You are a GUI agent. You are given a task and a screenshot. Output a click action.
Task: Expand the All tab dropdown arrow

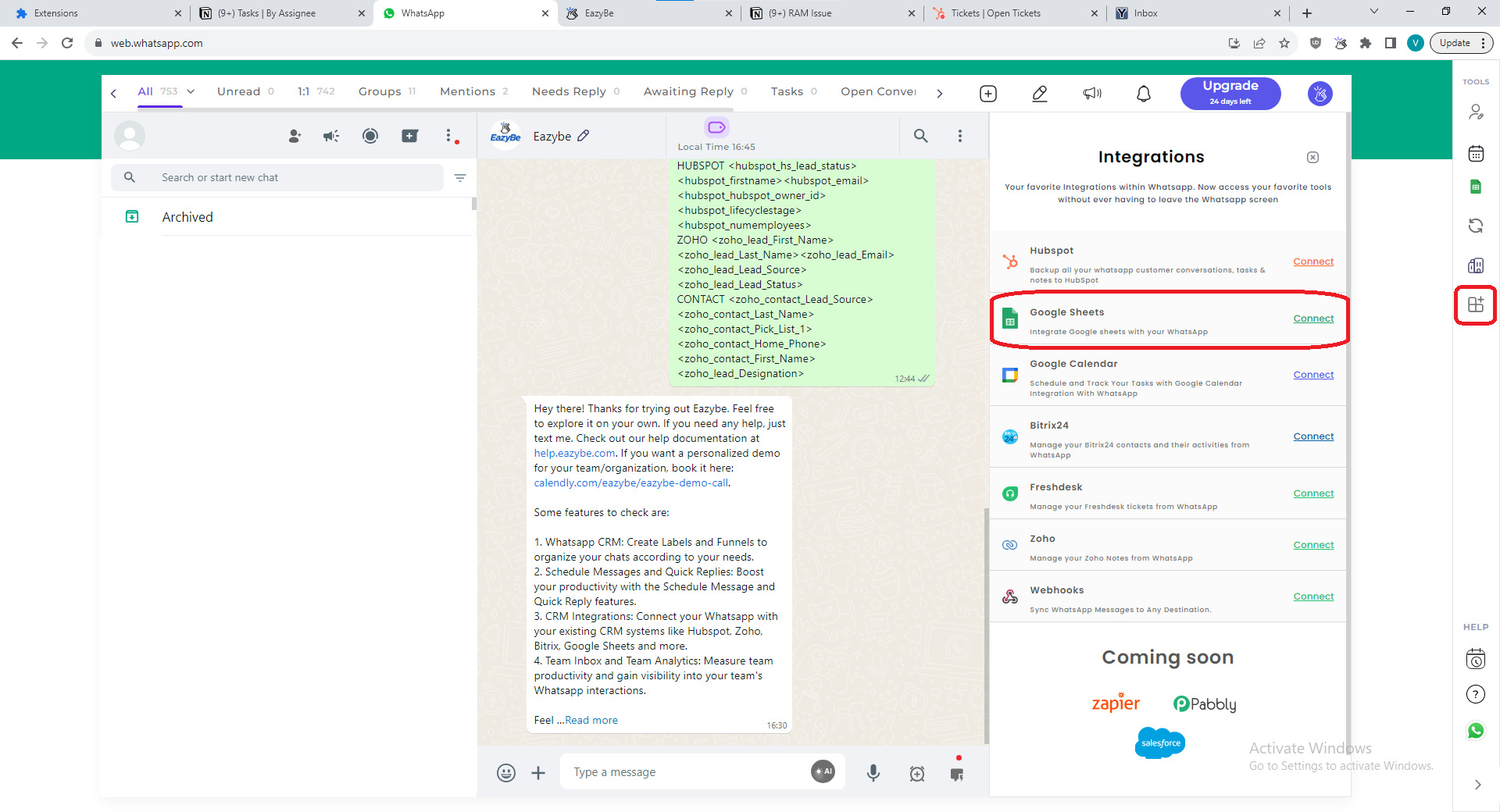pos(191,91)
